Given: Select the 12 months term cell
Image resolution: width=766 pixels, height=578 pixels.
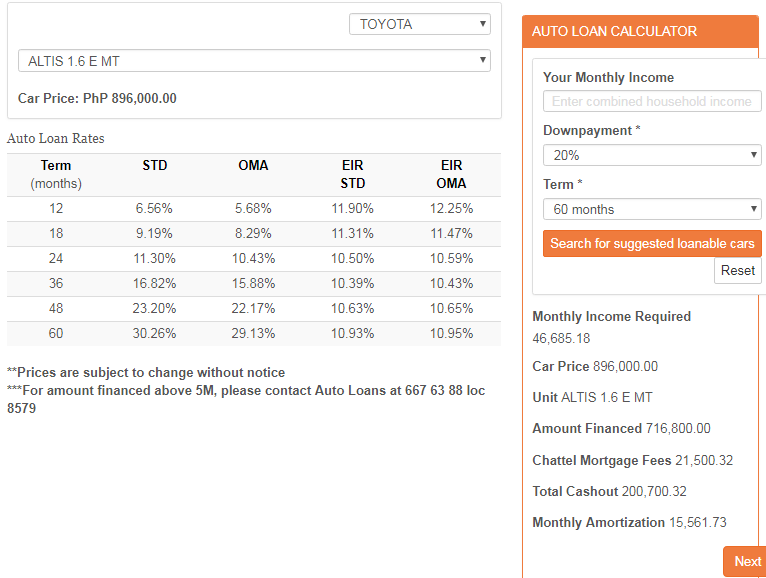Looking at the screenshot, I should (56, 209).
